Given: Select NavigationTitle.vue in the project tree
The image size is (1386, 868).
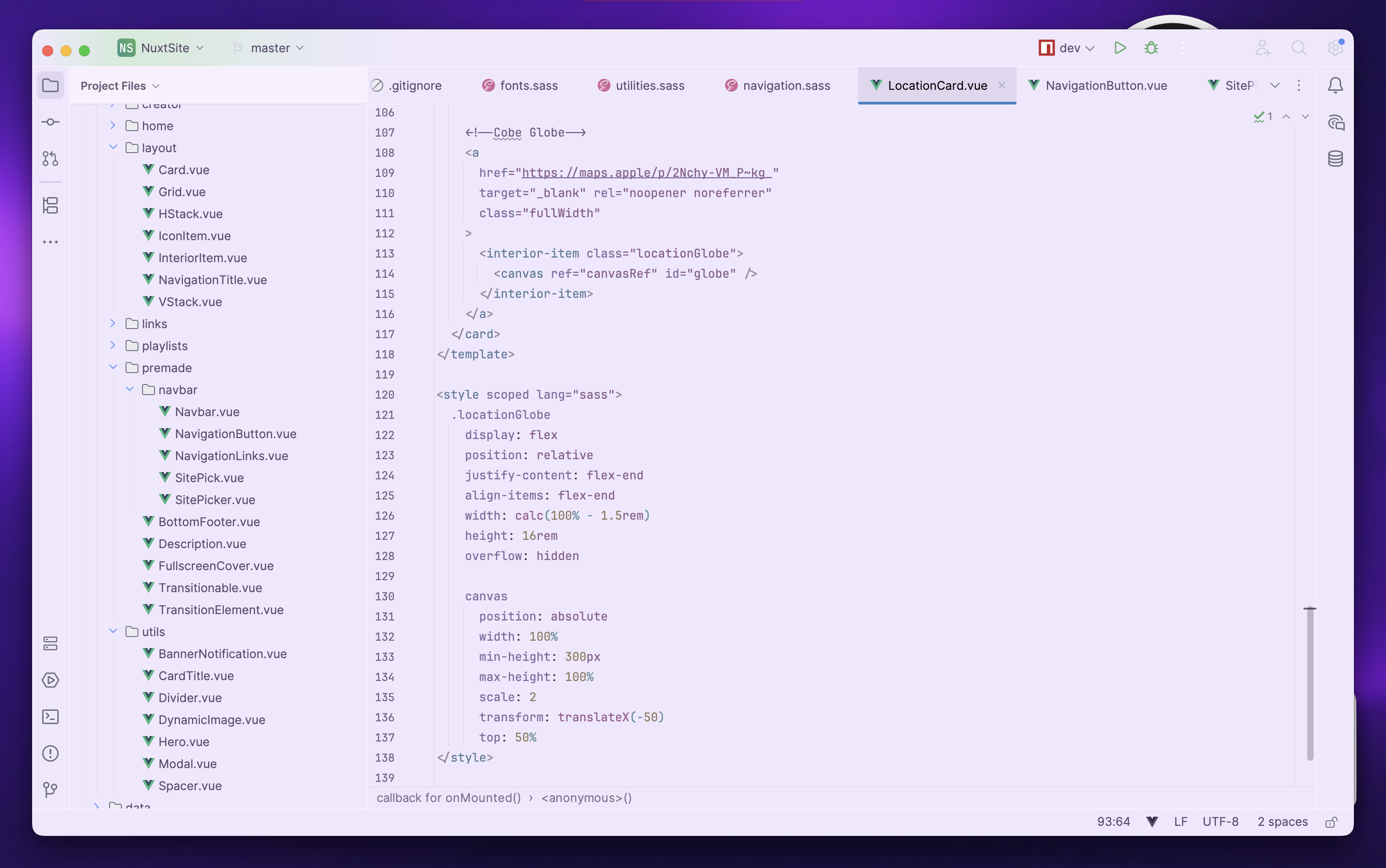Looking at the screenshot, I should [212, 280].
